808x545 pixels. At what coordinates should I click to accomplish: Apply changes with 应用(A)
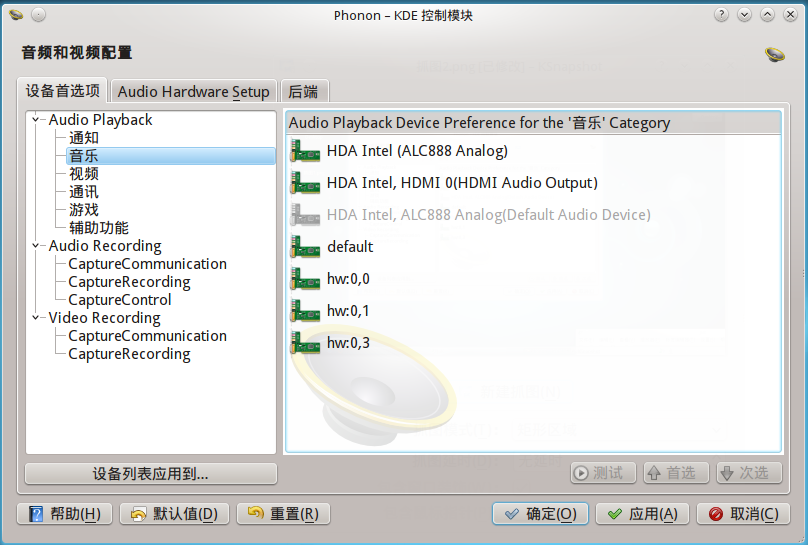pyautogui.click(x=642, y=514)
